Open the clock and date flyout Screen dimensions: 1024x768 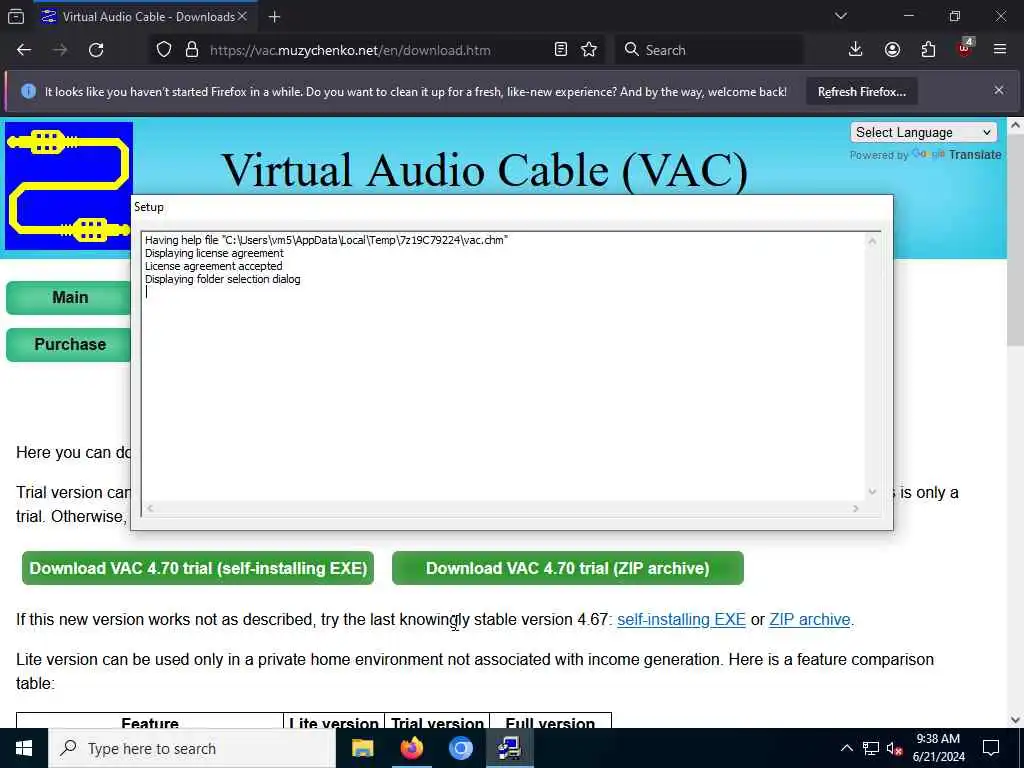[938, 748]
